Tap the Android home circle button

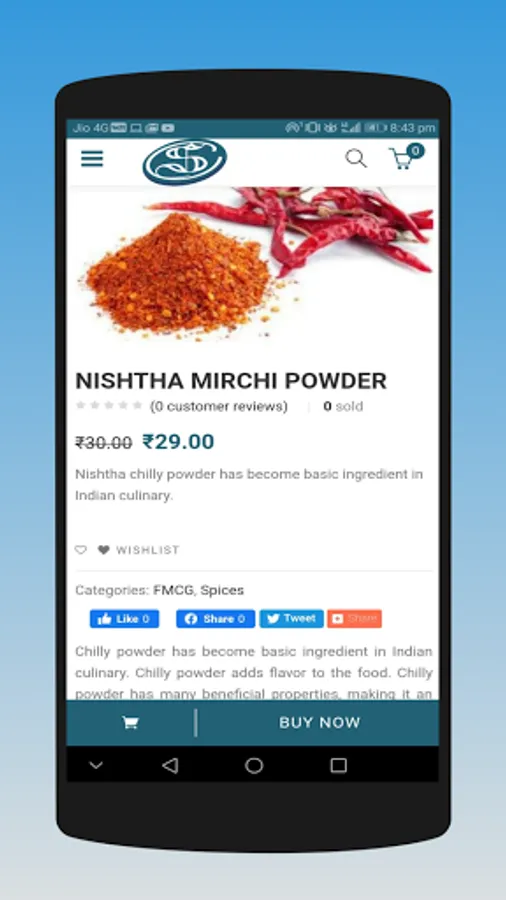(254, 765)
